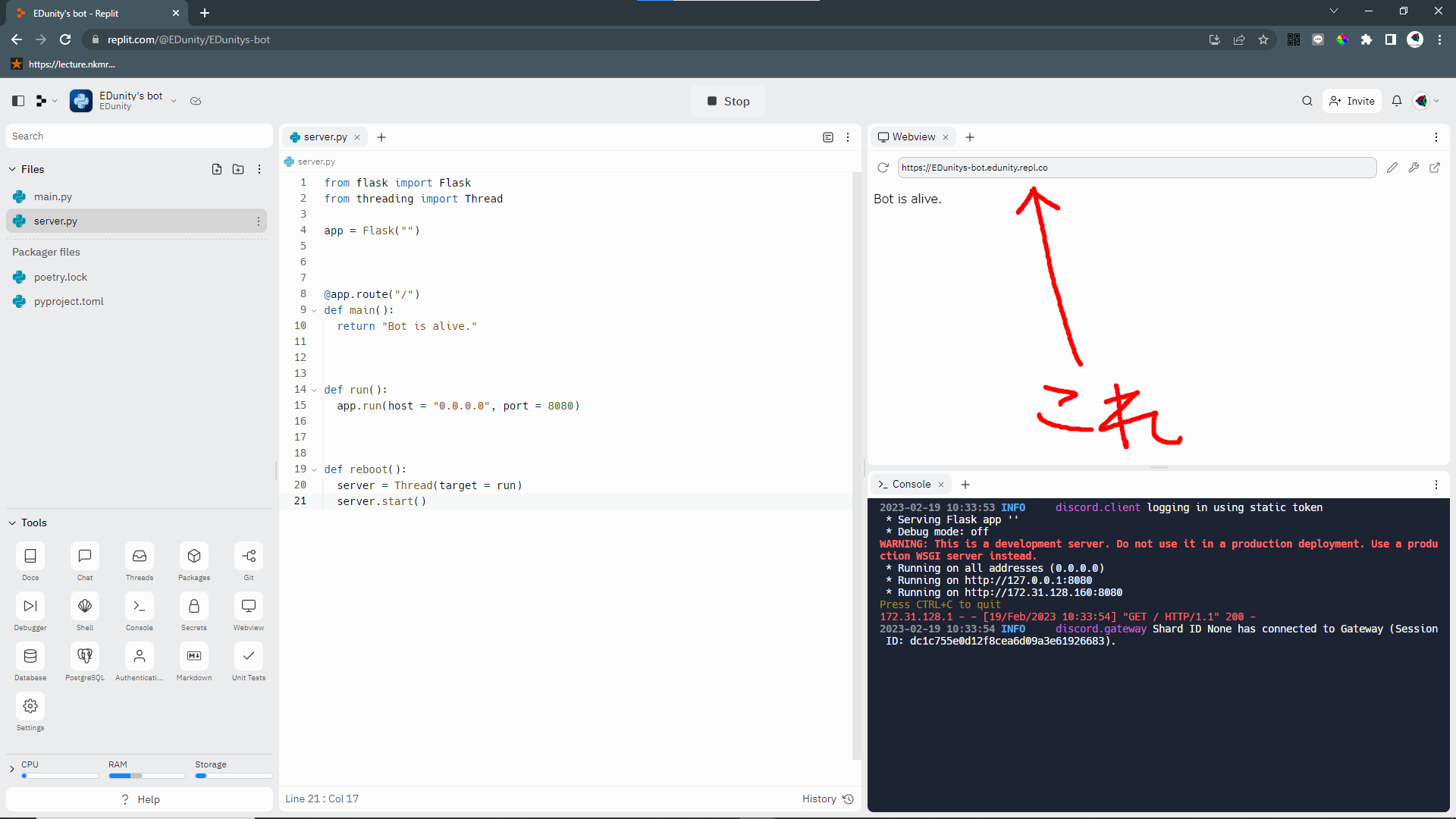Launch the Debugger tool
The width and height of the screenshot is (1456, 819).
tap(30, 607)
